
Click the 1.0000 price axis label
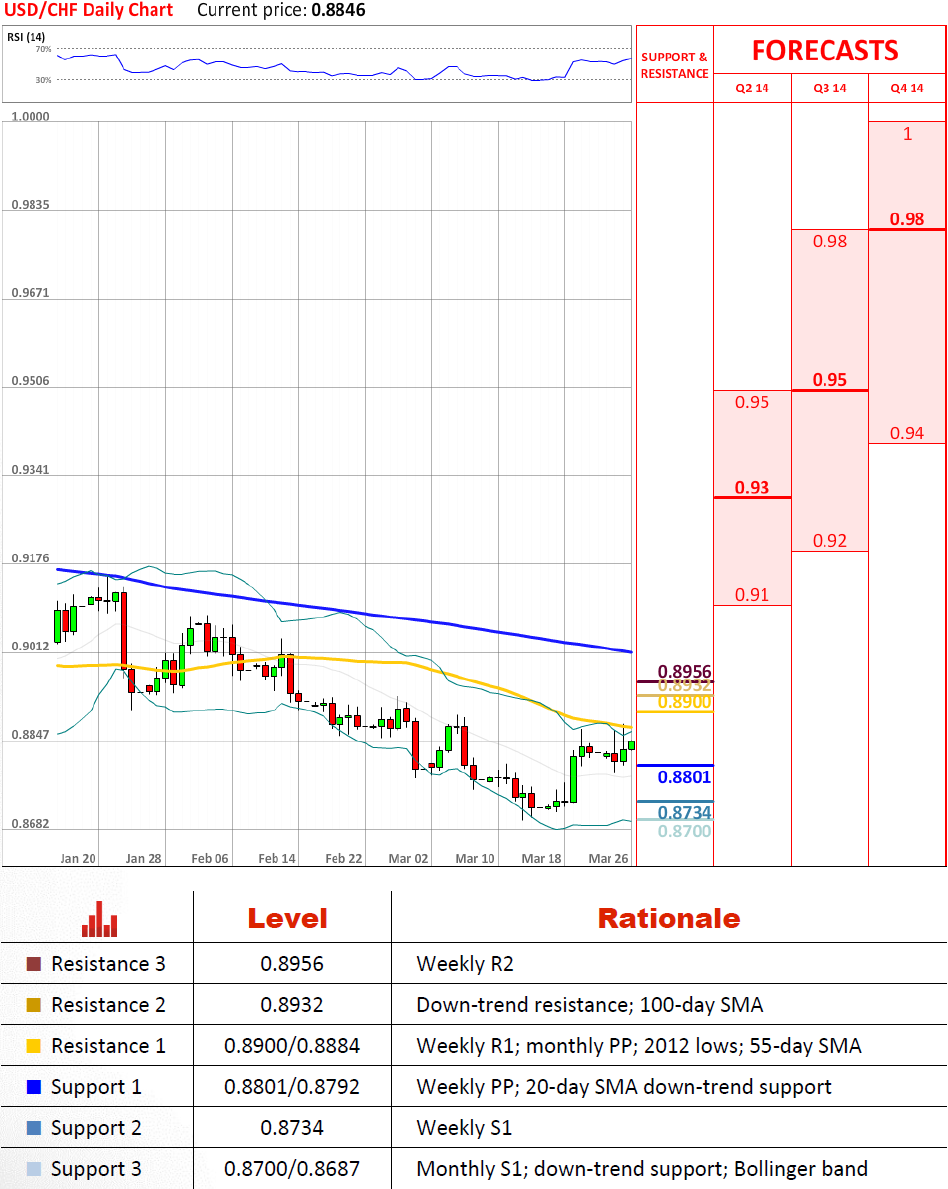30,116
